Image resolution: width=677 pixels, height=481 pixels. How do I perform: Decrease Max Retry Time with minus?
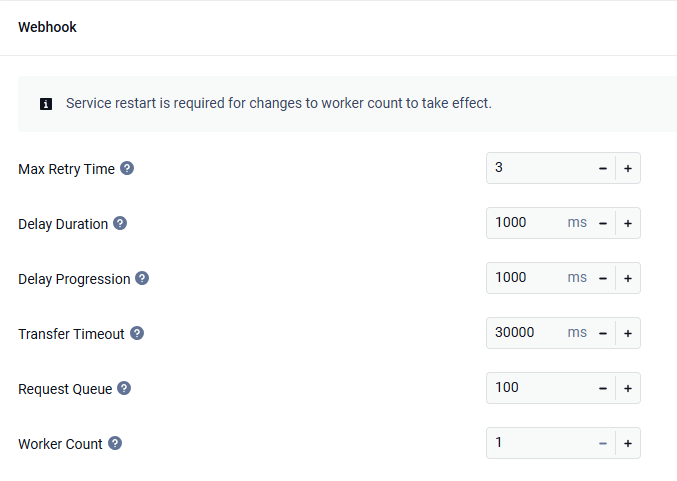(x=603, y=168)
